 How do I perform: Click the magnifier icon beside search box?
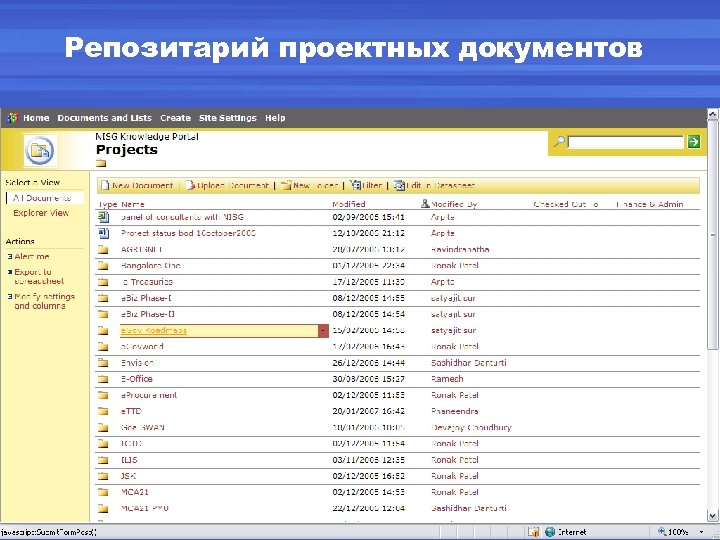559,141
